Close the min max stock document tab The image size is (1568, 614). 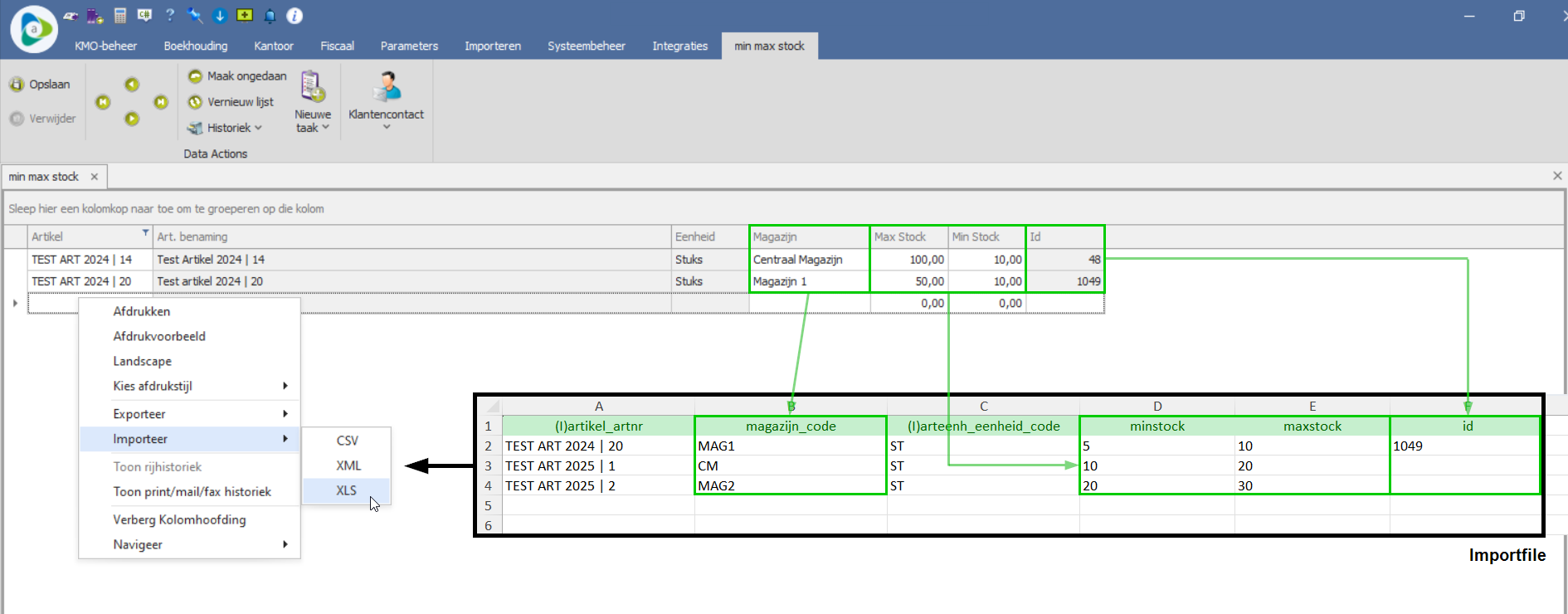click(95, 177)
